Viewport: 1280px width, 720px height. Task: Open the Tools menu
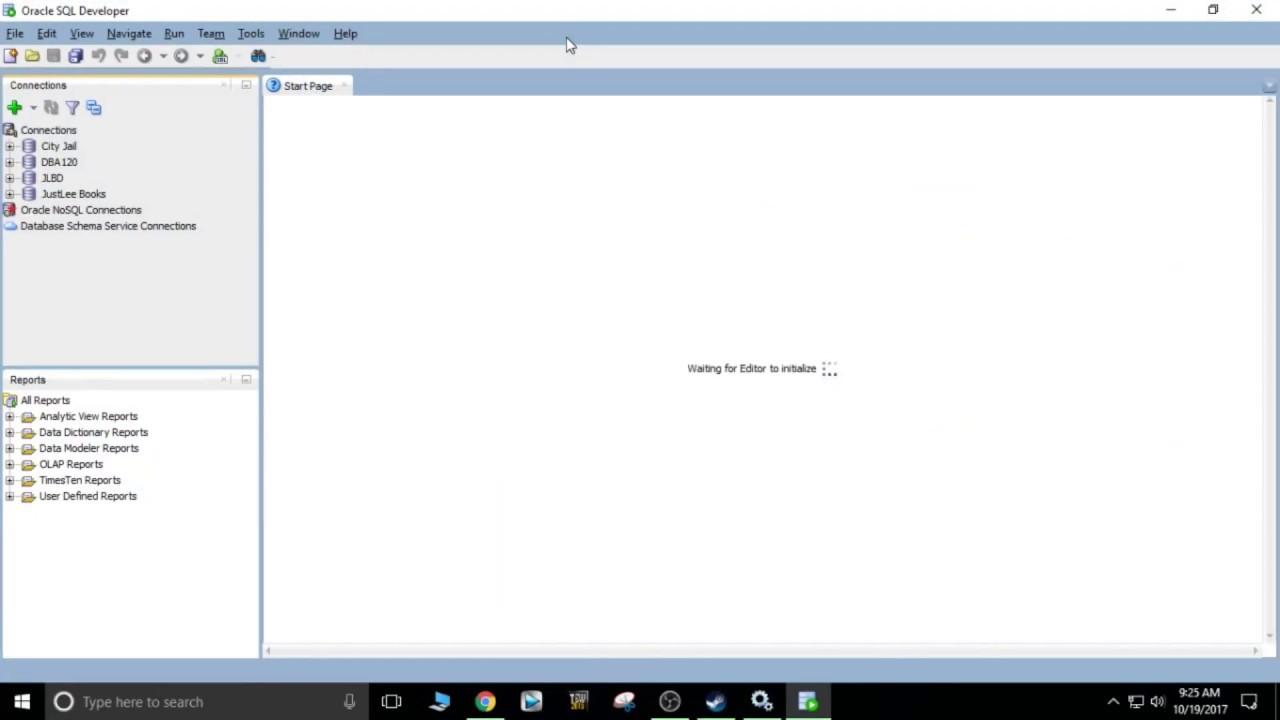pos(250,33)
